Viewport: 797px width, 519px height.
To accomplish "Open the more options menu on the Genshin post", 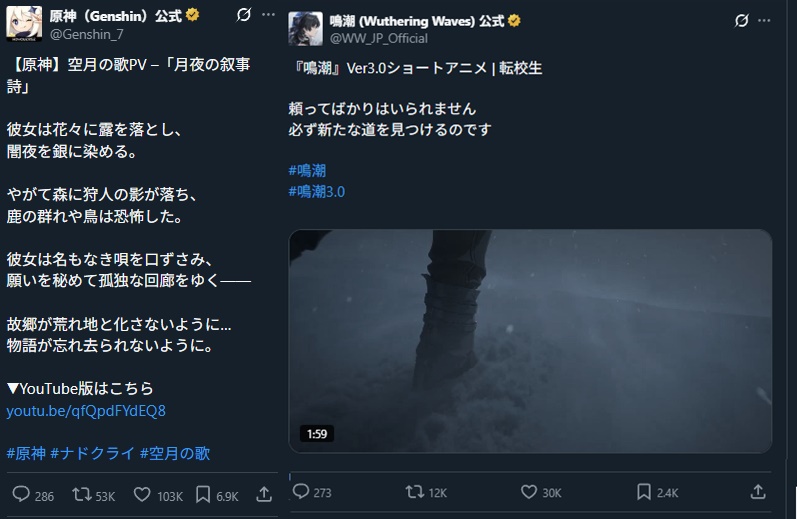I will (268, 15).
